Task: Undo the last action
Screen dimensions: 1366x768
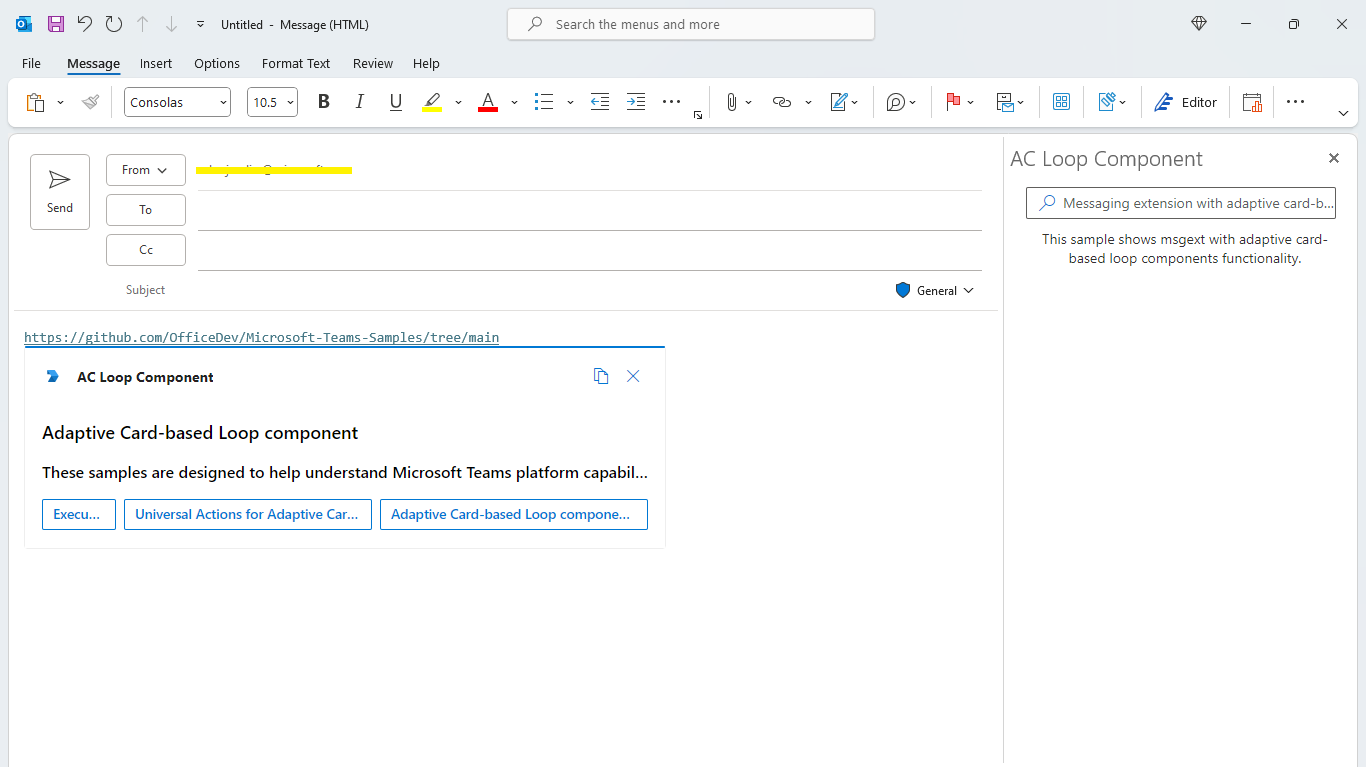Action: (85, 24)
